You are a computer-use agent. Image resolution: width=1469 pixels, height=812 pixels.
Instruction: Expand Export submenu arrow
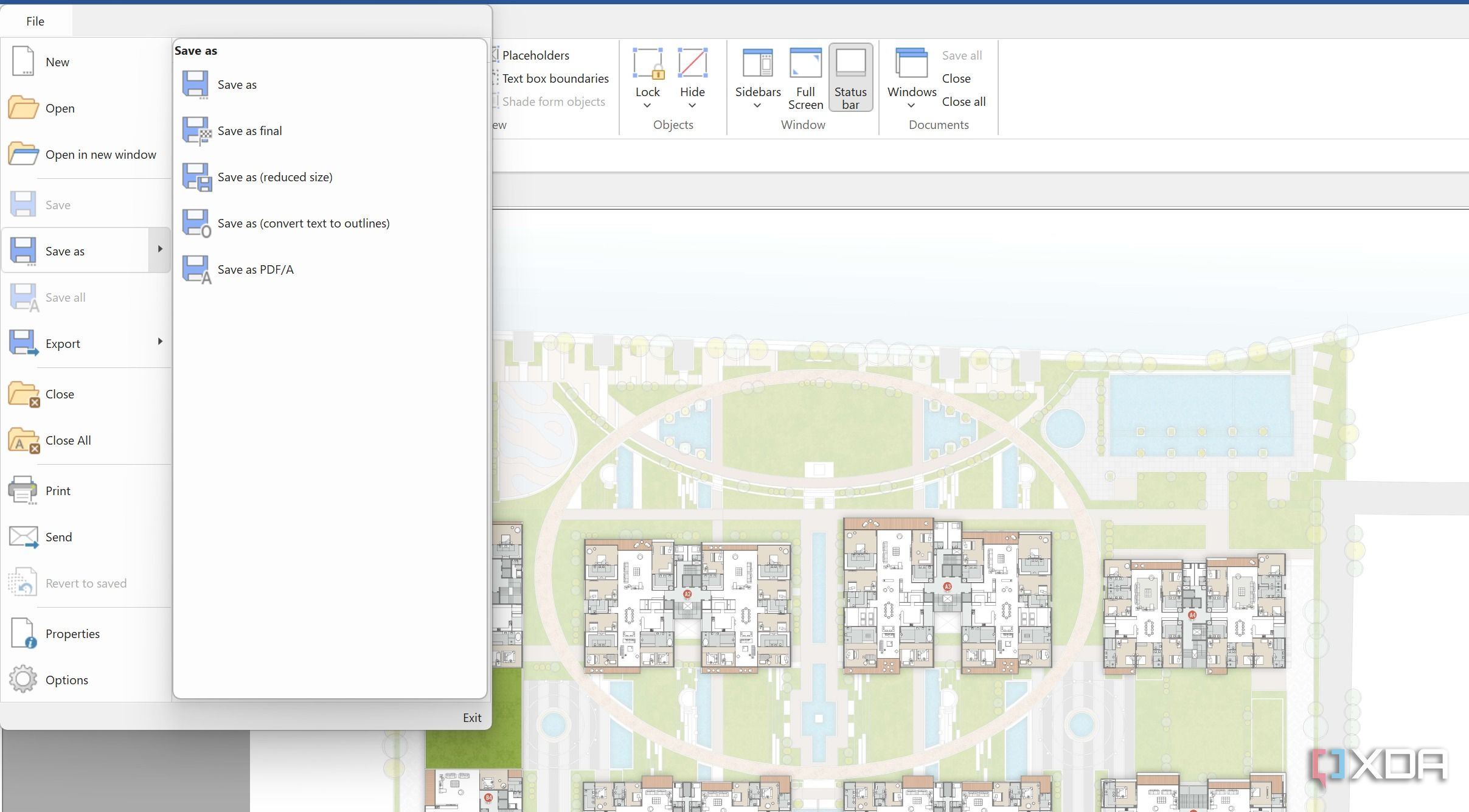point(159,342)
